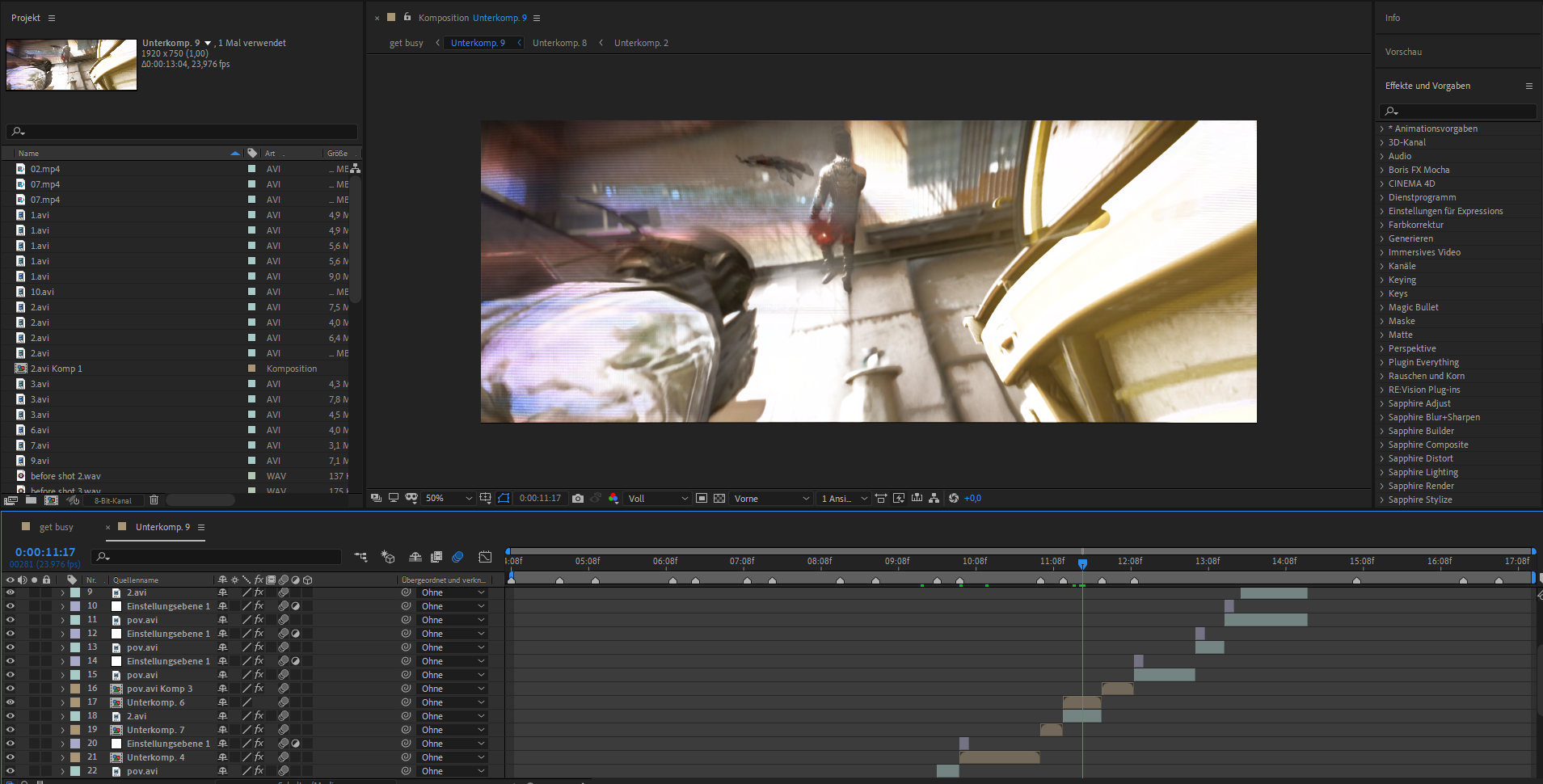Open the Vorne 3D view dropdown
Screen dimensions: 1543x784
771,499
